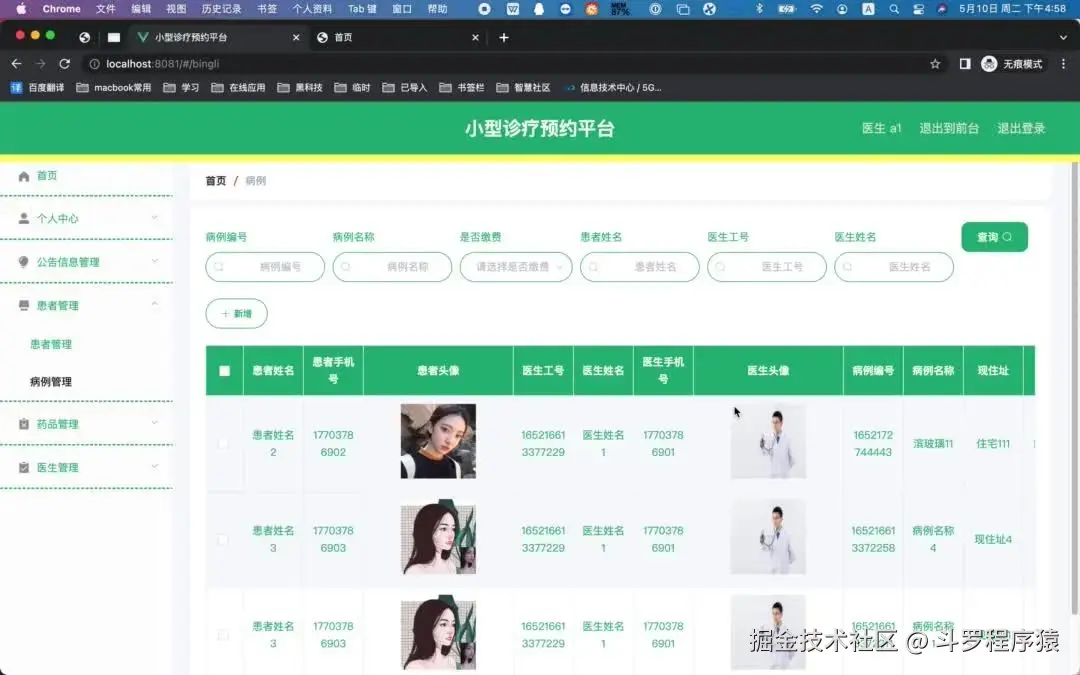Click the icon beside 医生管理
1080x675 pixels.
24,468
